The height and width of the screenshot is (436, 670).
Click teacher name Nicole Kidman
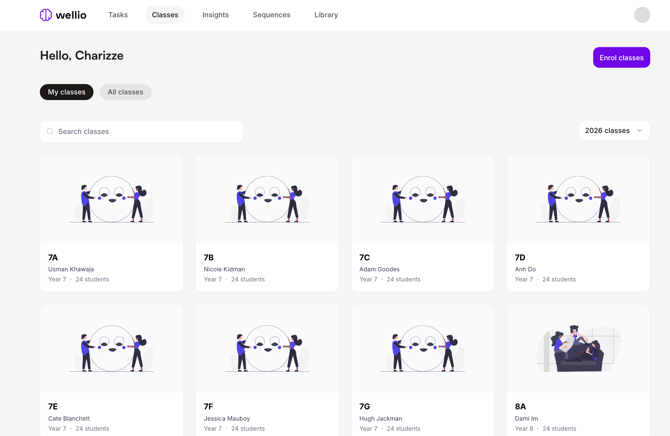224,269
